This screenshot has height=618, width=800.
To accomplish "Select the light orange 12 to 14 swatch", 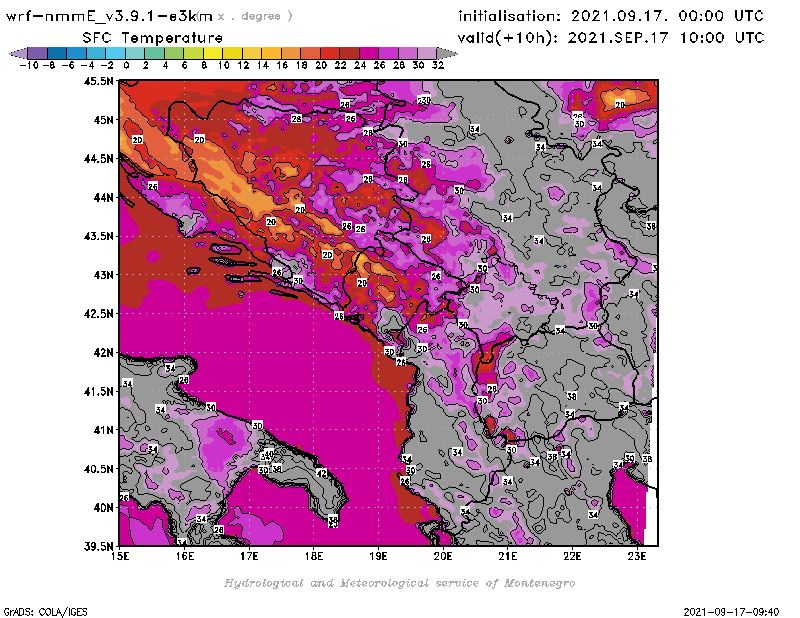I will (252, 54).
